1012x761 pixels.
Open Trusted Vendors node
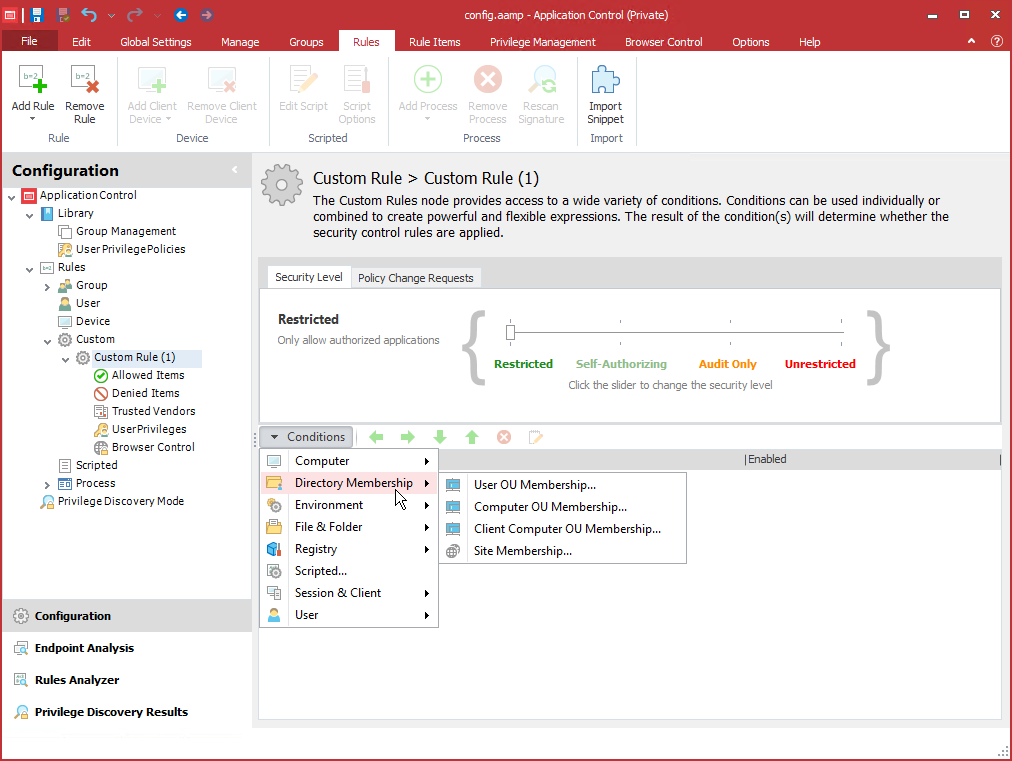153,411
